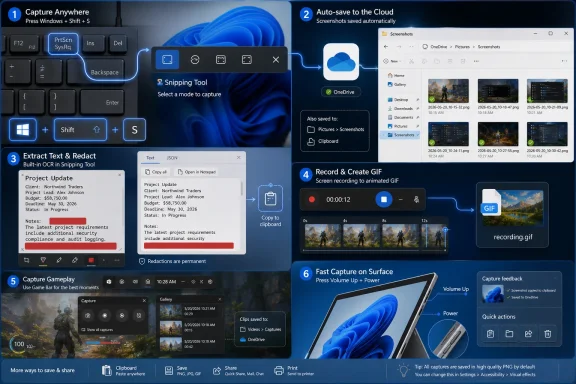Click the Copy all button
Screen dimensions: 576x384
pos(156,172)
